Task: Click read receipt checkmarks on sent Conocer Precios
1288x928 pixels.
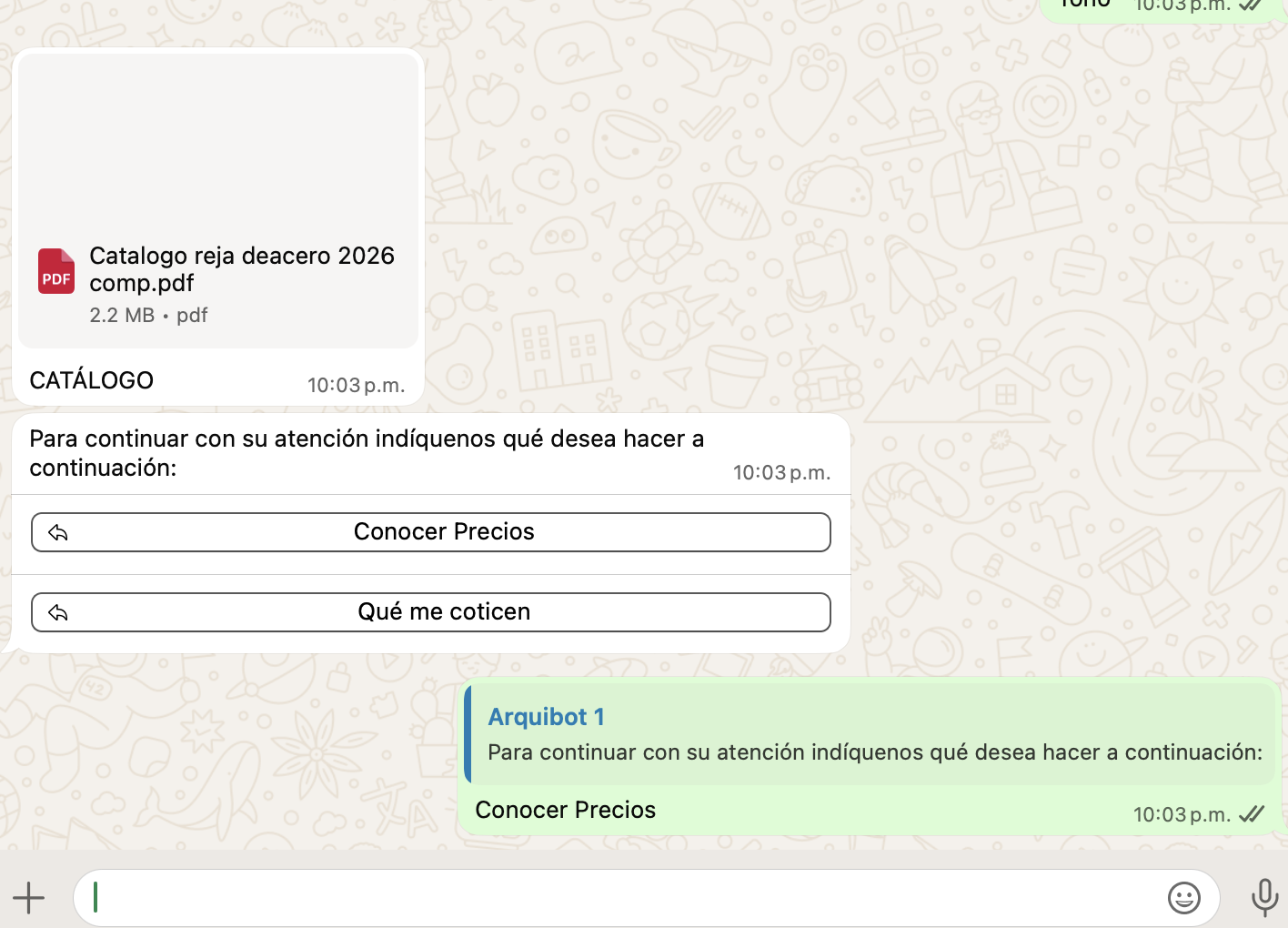Action: click(x=1252, y=814)
